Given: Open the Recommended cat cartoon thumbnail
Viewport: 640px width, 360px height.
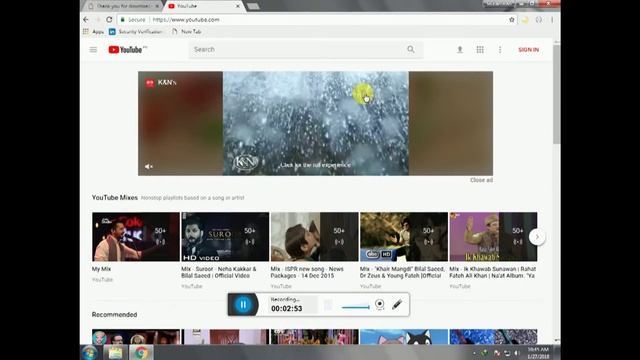Looking at the screenshot, I should click(404, 337).
